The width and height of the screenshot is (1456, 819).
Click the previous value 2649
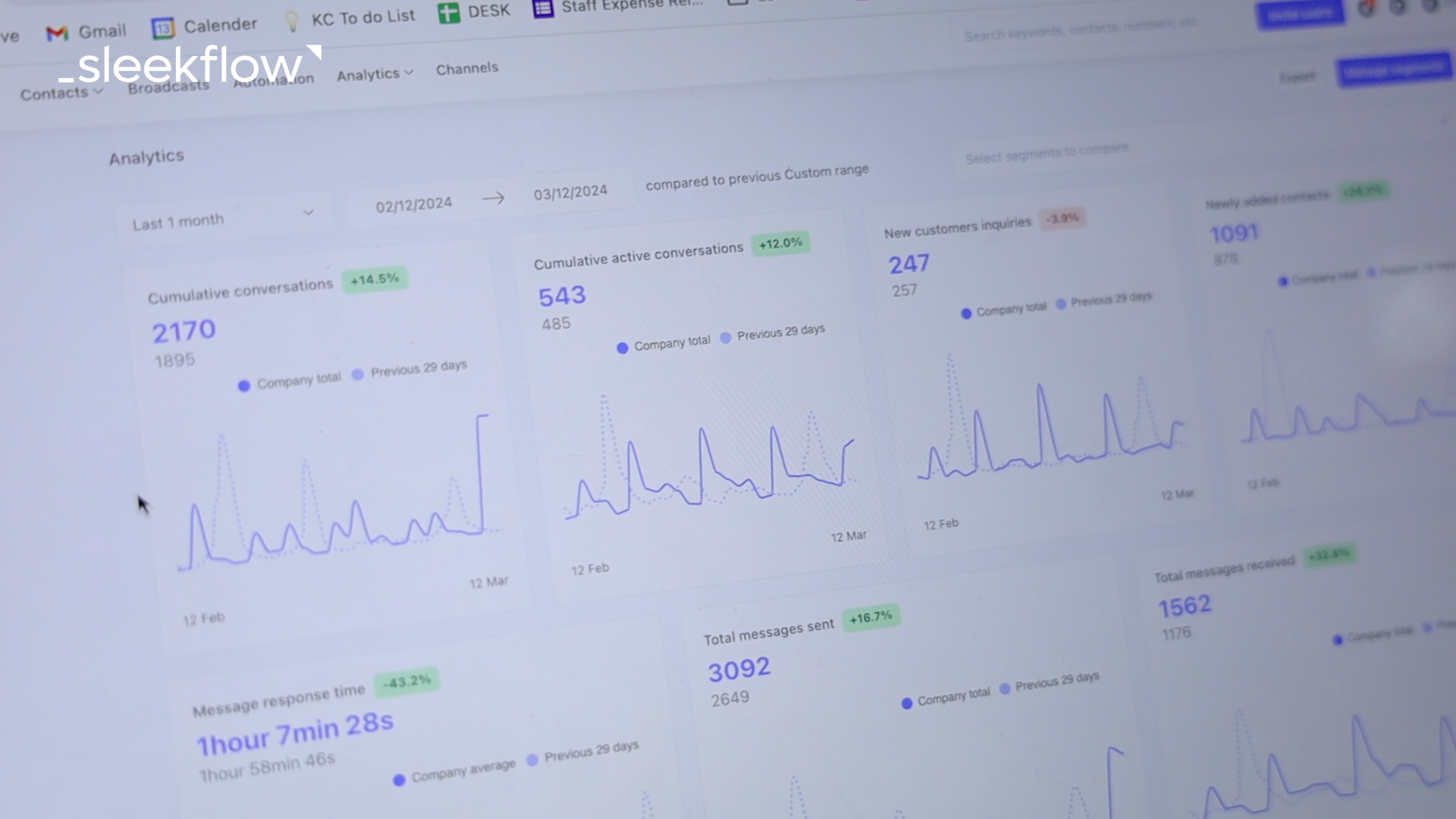click(x=730, y=699)
